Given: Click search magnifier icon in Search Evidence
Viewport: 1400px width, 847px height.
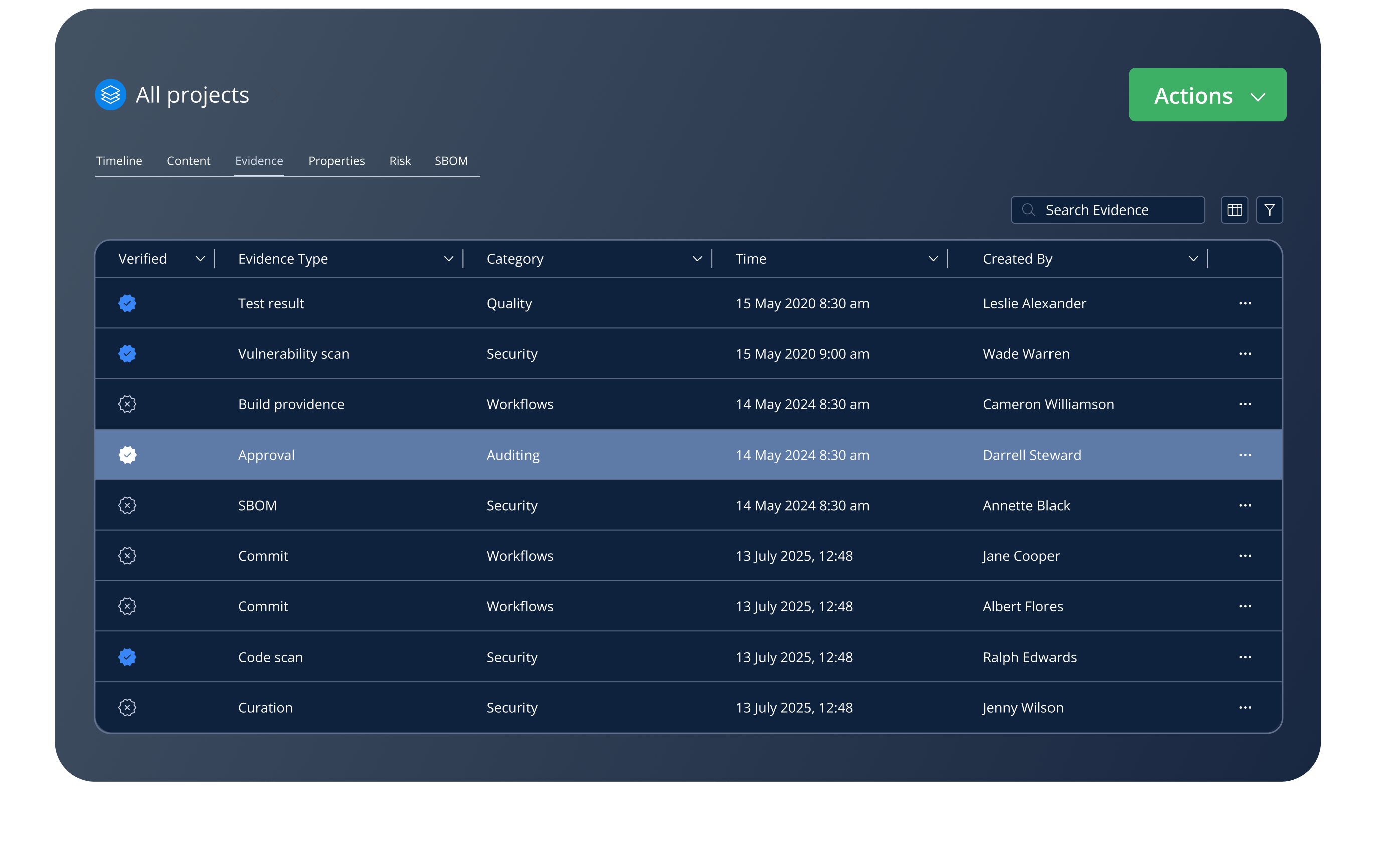Looking at the screenshot, I should (x=1028, y=210).
